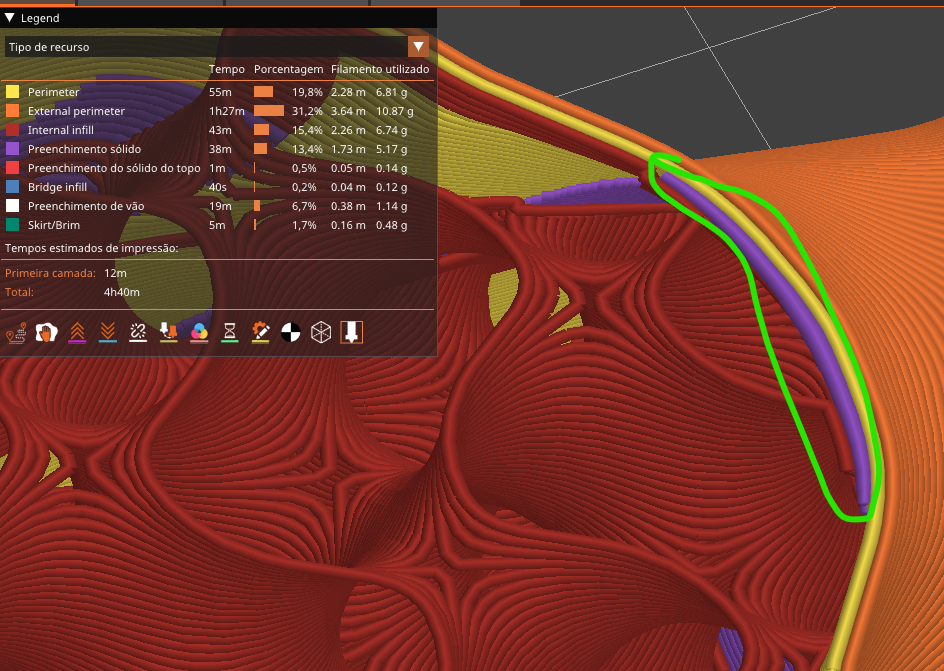
Task: Enable the color changes icon
Action: pyautogui.click(x=199, y=331)
